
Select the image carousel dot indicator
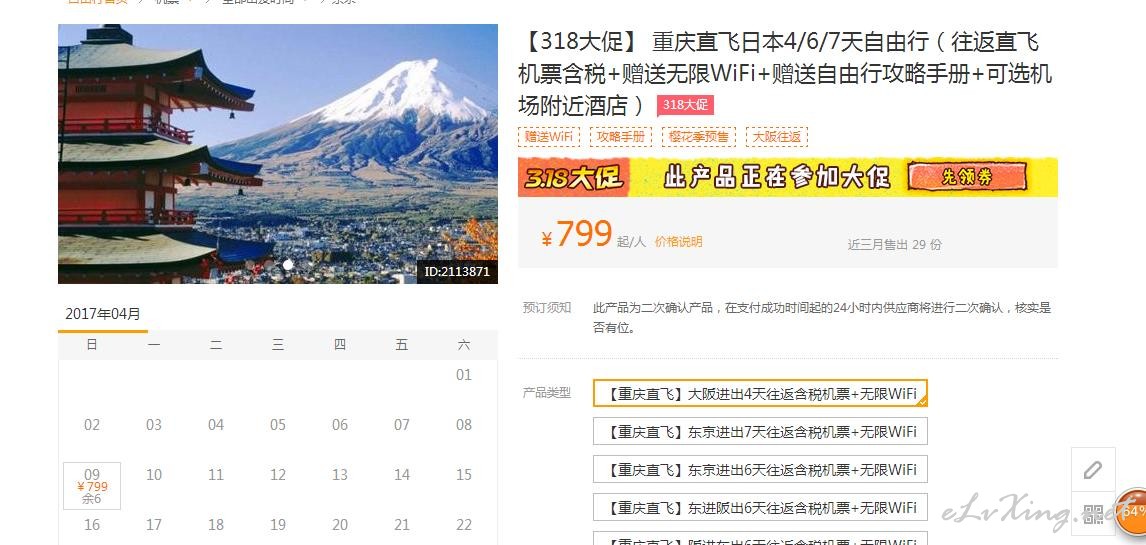(288, 264)
